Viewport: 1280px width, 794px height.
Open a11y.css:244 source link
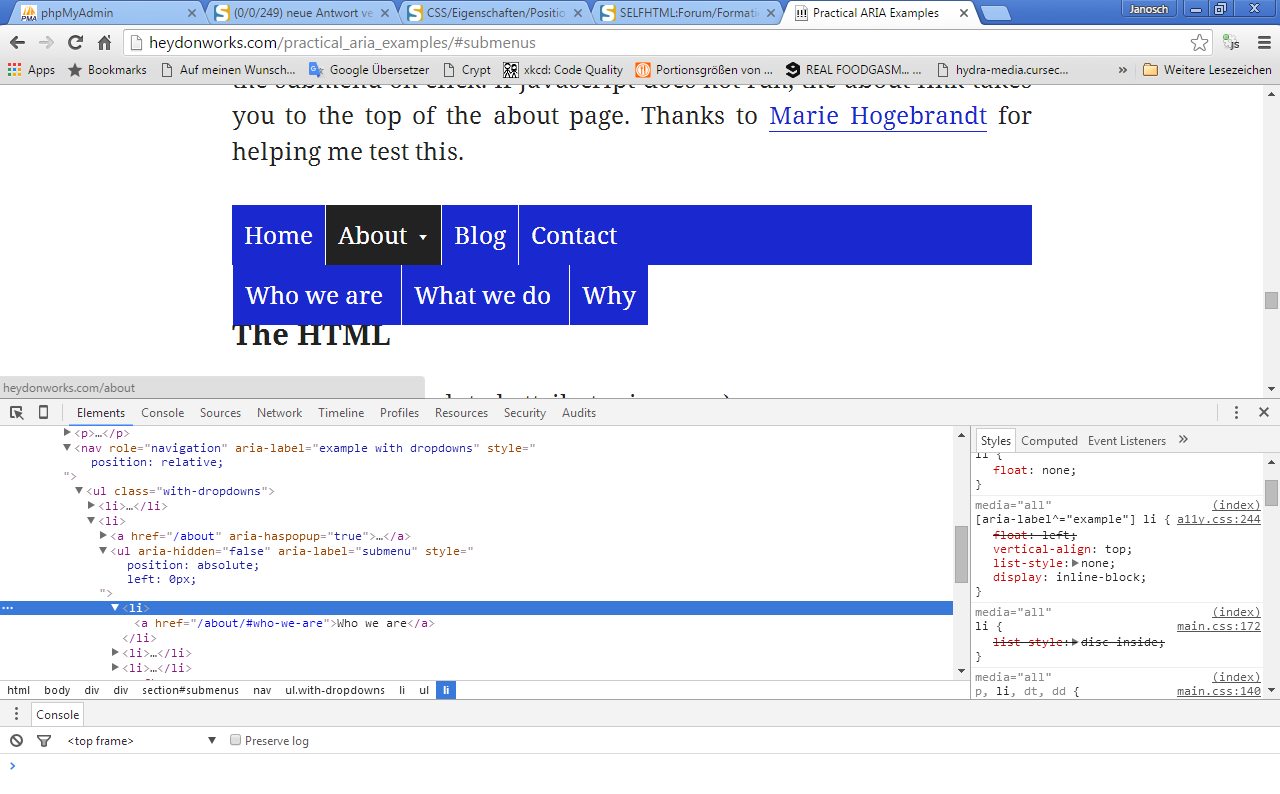pos(1218,519)
